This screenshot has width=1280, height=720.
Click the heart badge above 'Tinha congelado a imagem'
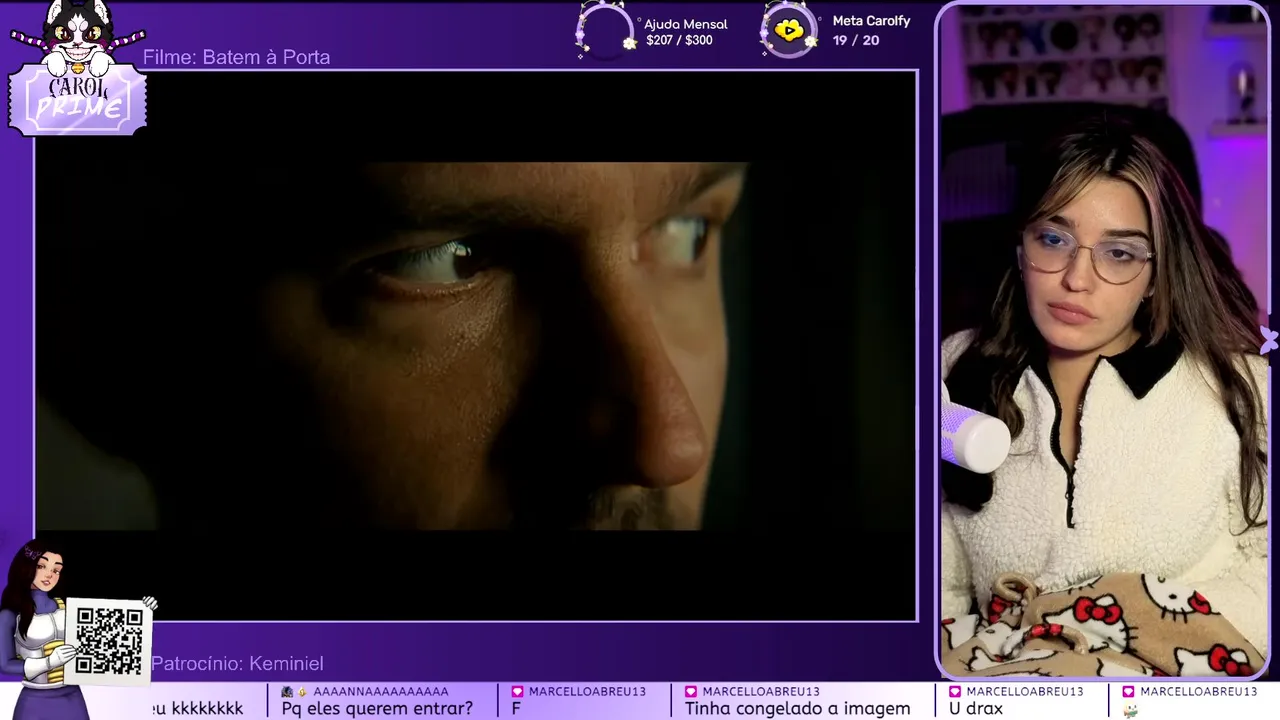click(x=691, y=692)
